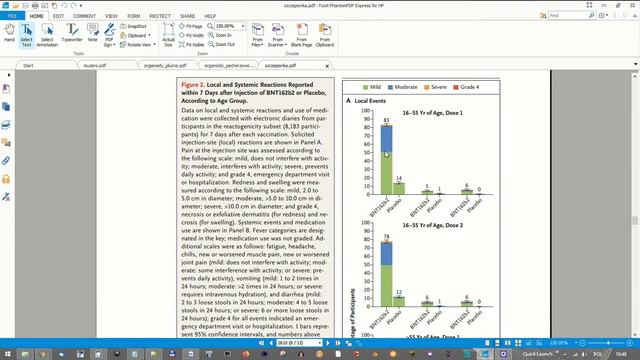Image resolution: width=640 pixels, height=360 pixels.
Task: Set view to Actual Size
Action: [168, 35]
